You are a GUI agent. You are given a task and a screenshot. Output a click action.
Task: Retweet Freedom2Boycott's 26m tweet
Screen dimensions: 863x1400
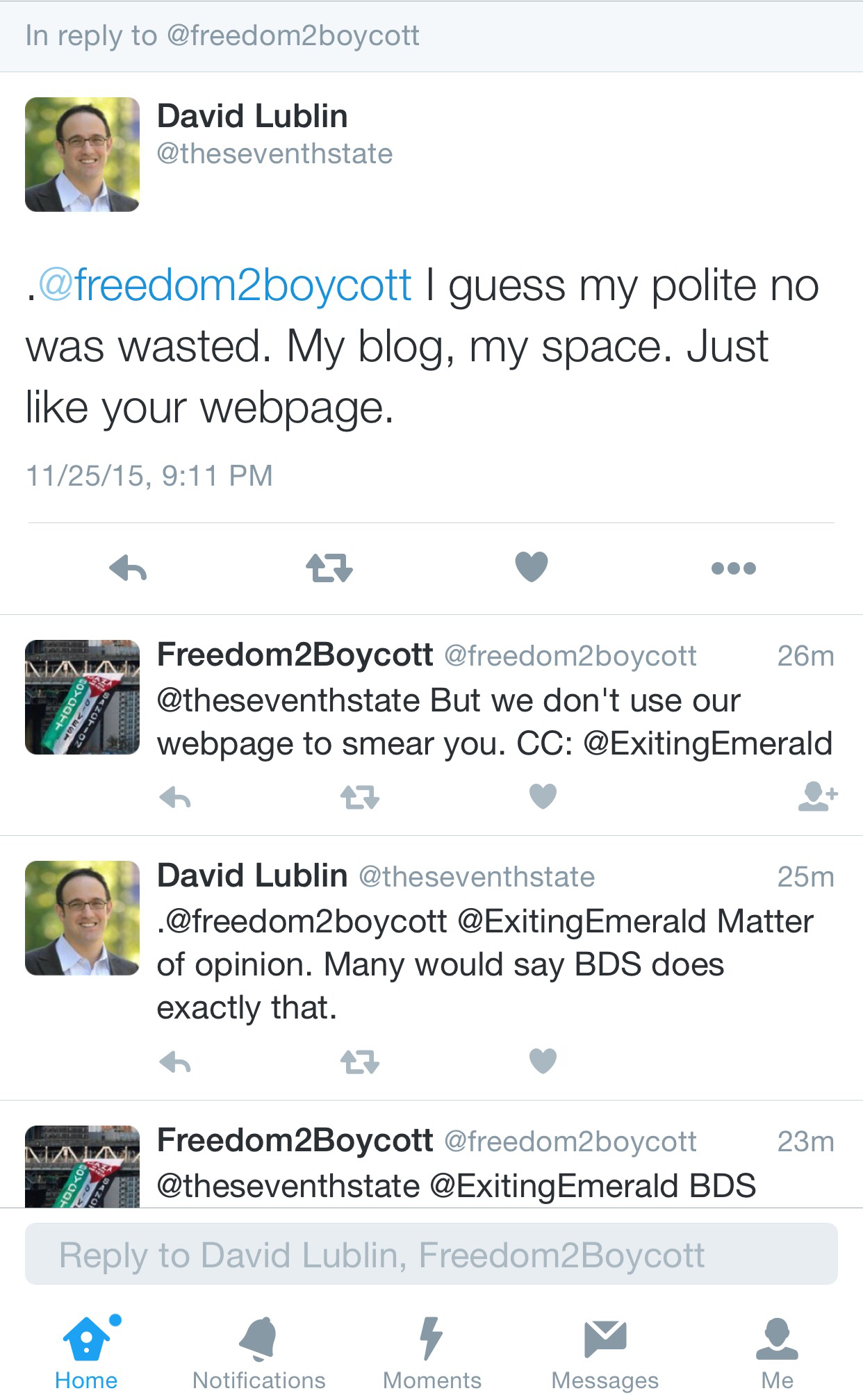[x=360, y=798]
